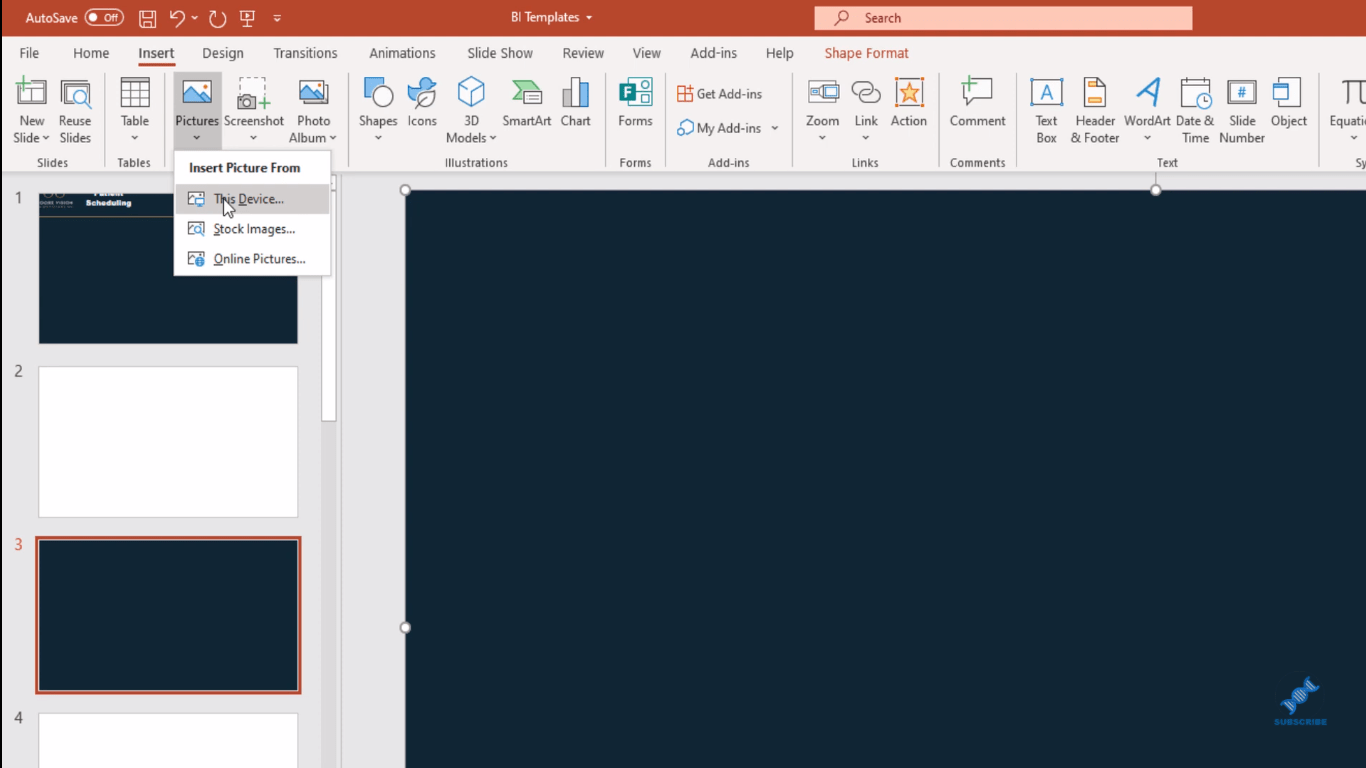Expand the Shapes gallery dropdown
The width and height of the screenshot is (1366, 768).
click(x=378, y=138)
